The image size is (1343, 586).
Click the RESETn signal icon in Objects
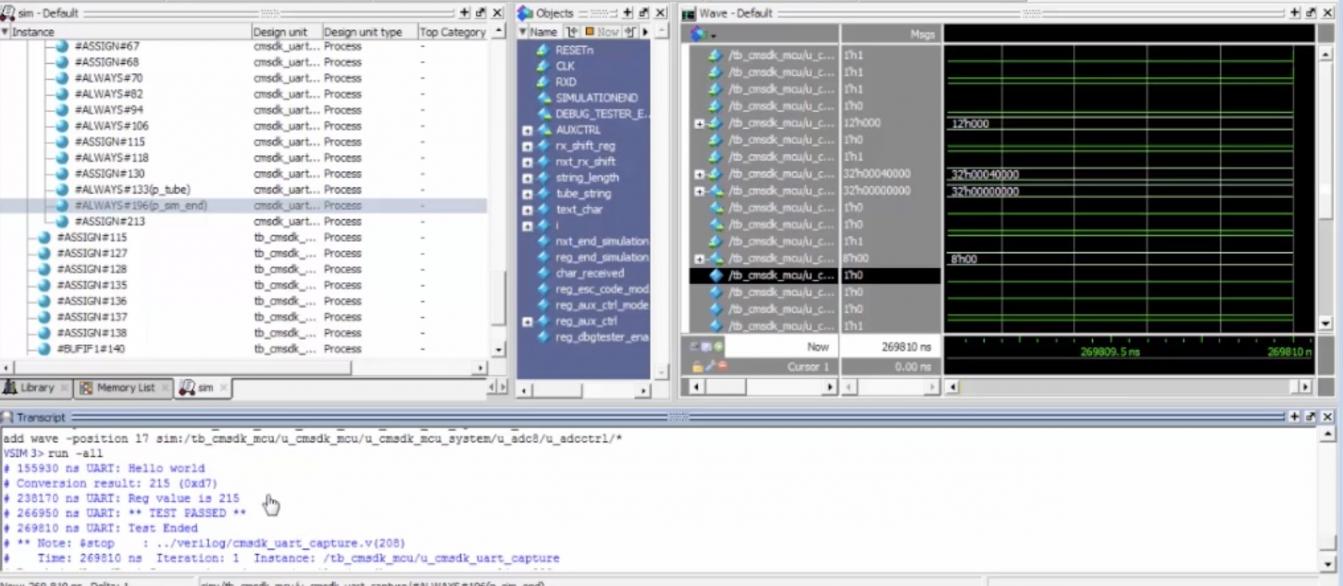(x=543, y=50)
